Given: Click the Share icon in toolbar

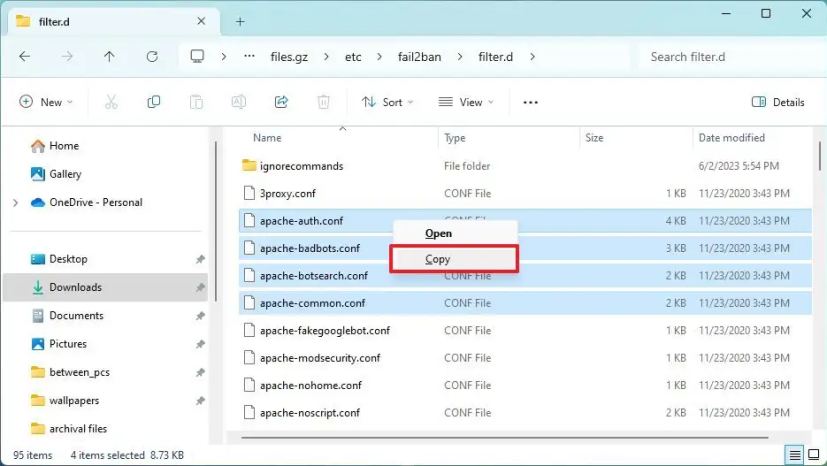Looking at the screenshot, I should point(281,102).
